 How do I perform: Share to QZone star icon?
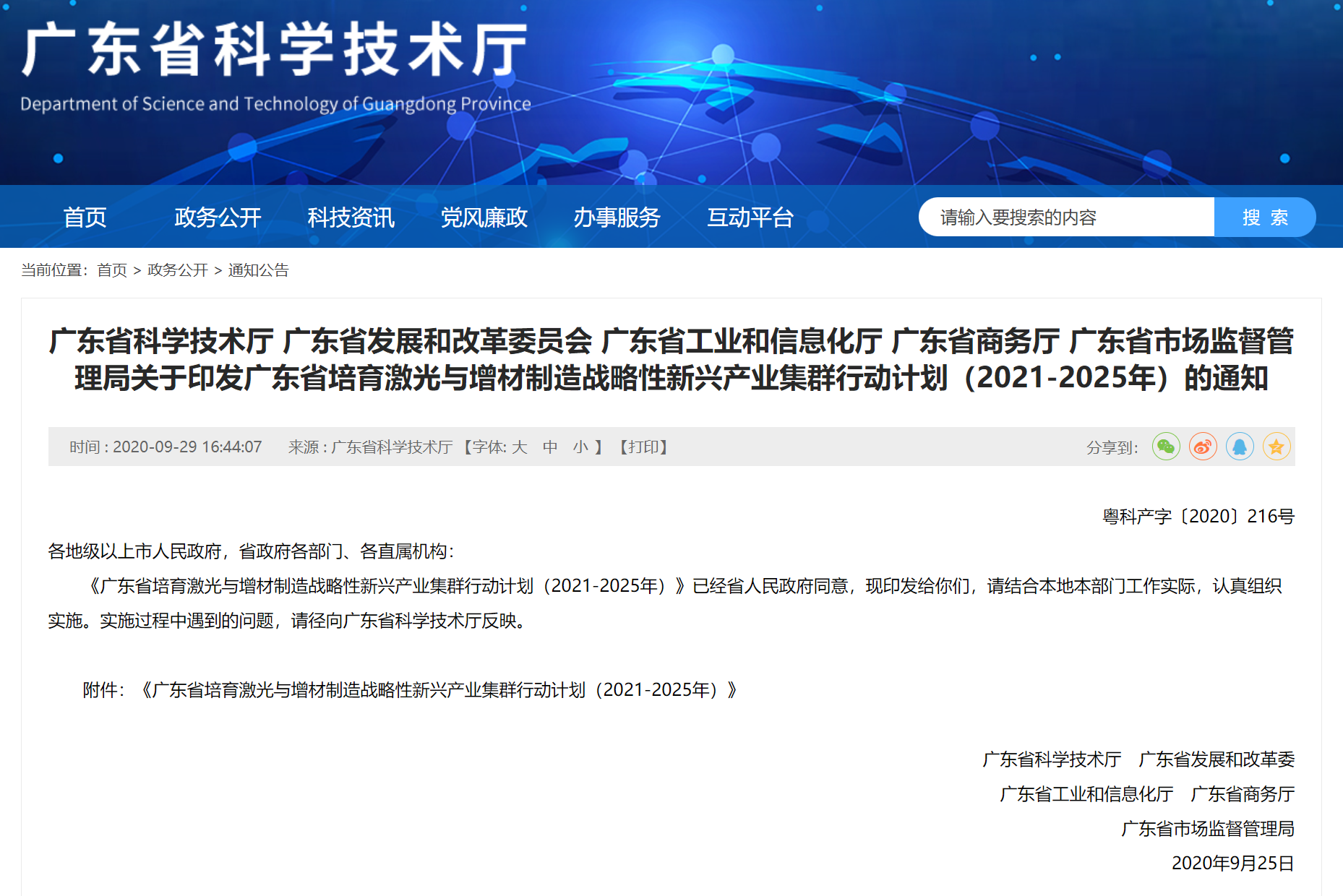1277,447
